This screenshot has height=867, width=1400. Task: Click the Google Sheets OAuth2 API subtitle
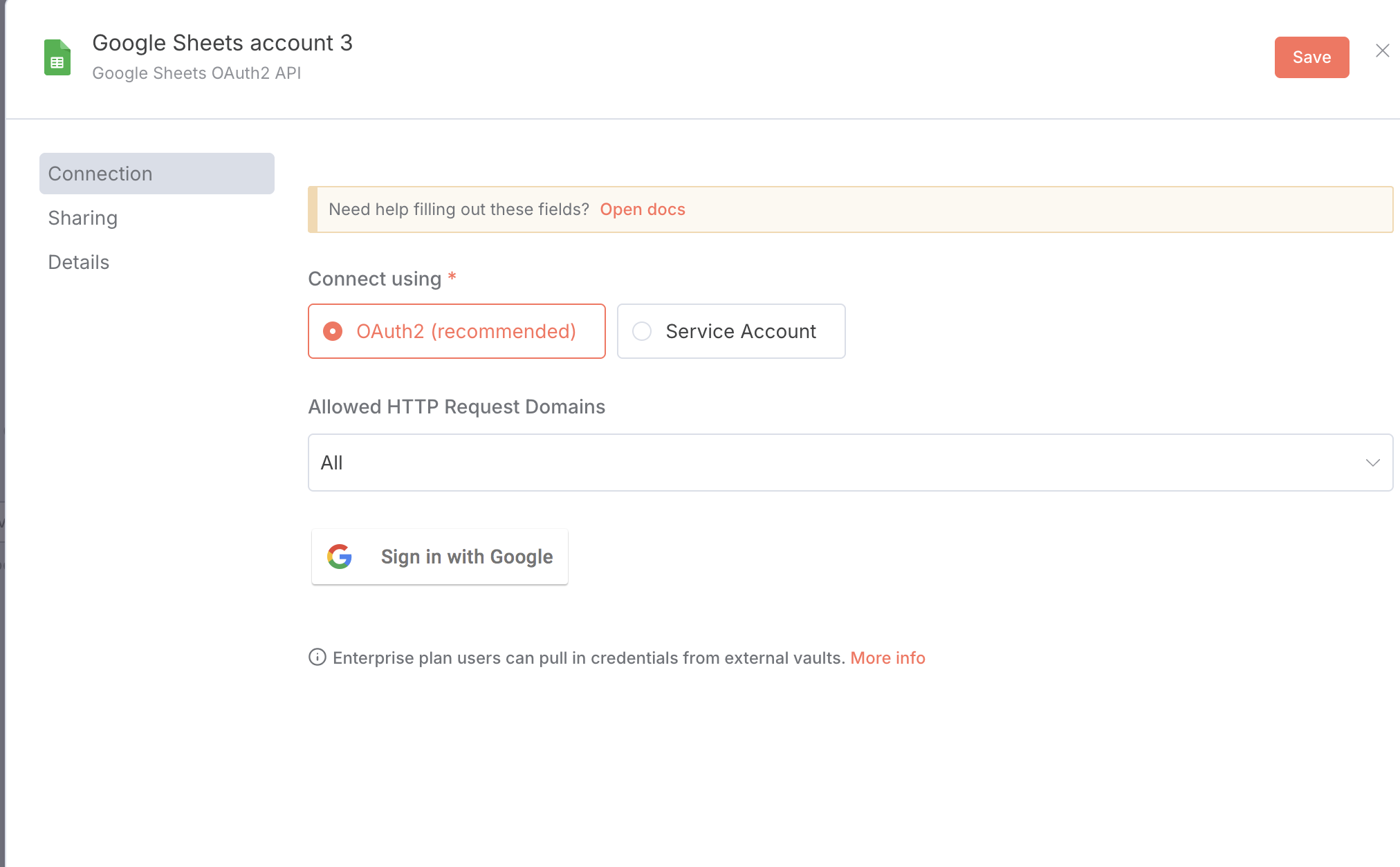point(196,73)
